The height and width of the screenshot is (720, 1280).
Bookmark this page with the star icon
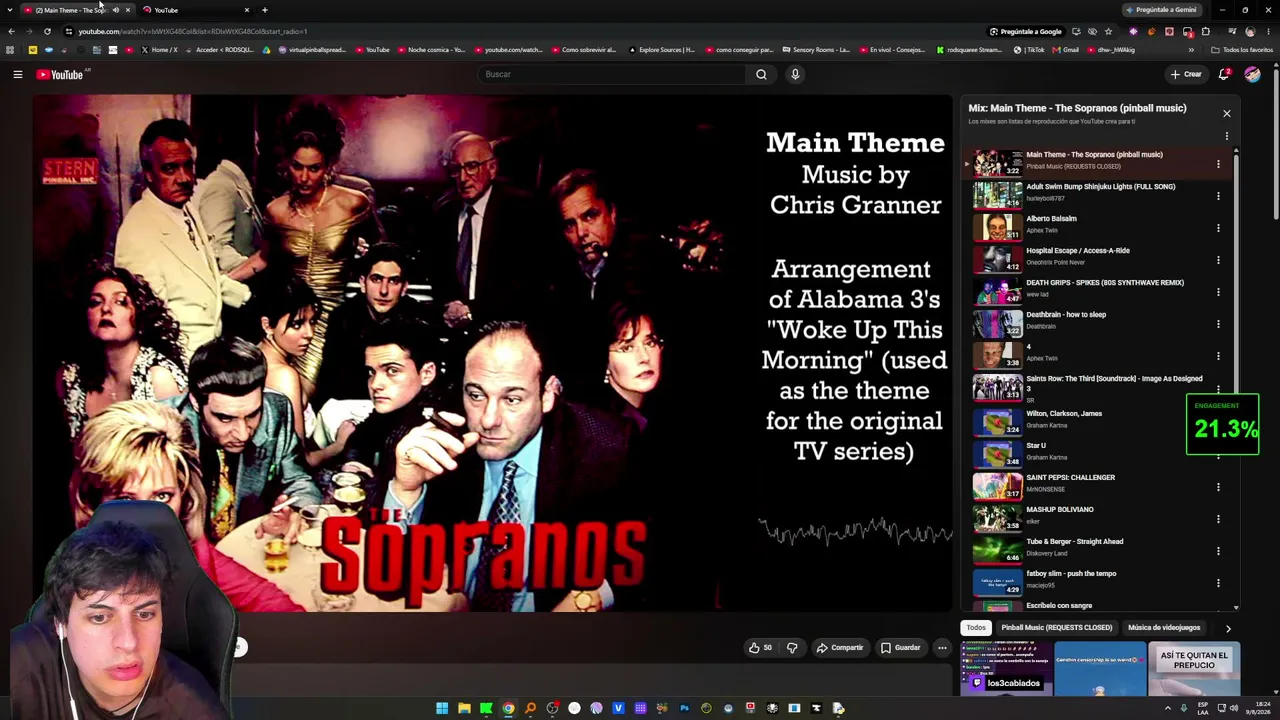click(1108, 31)
